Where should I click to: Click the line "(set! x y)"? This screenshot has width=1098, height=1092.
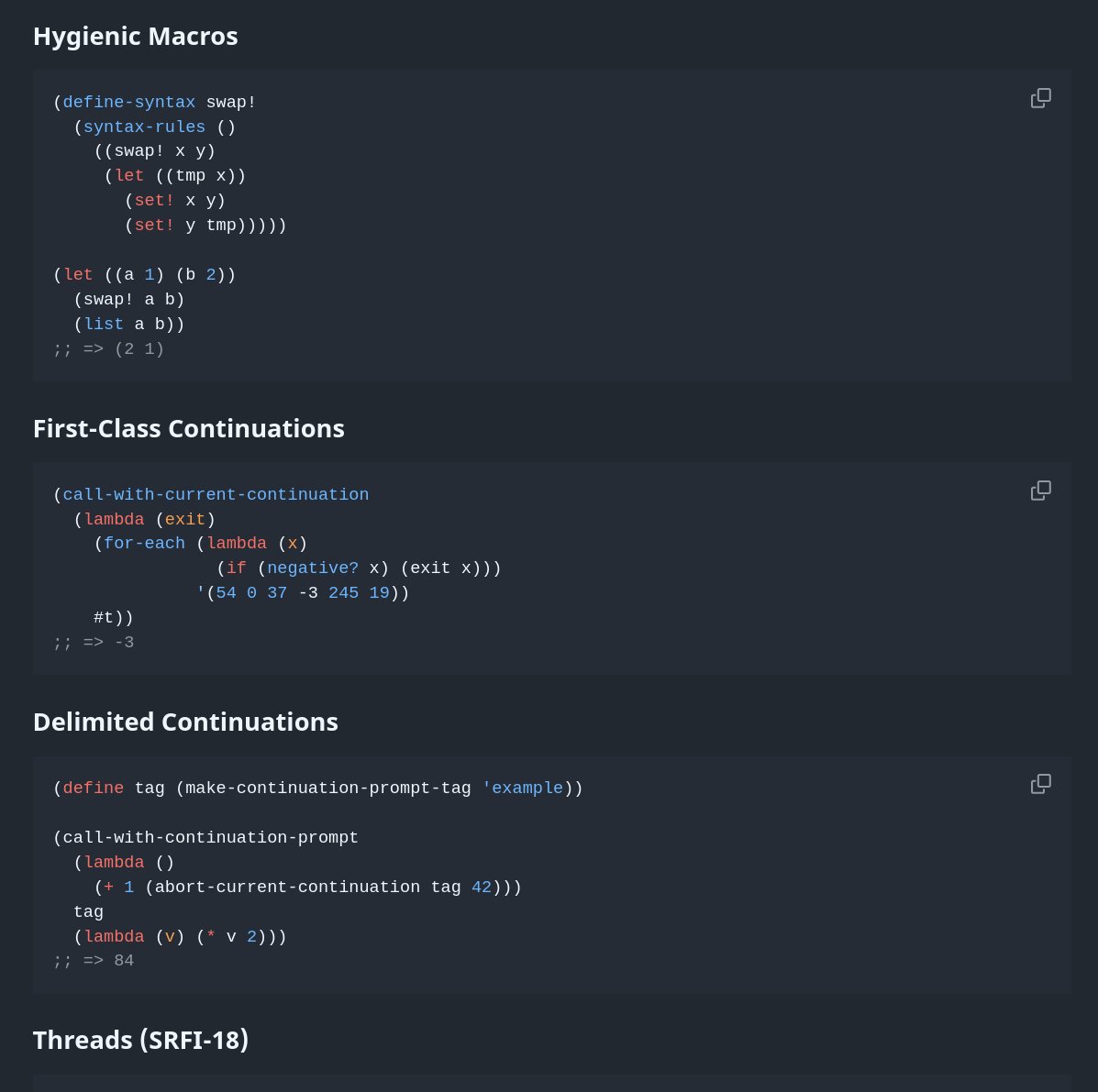tap(175, 200)
